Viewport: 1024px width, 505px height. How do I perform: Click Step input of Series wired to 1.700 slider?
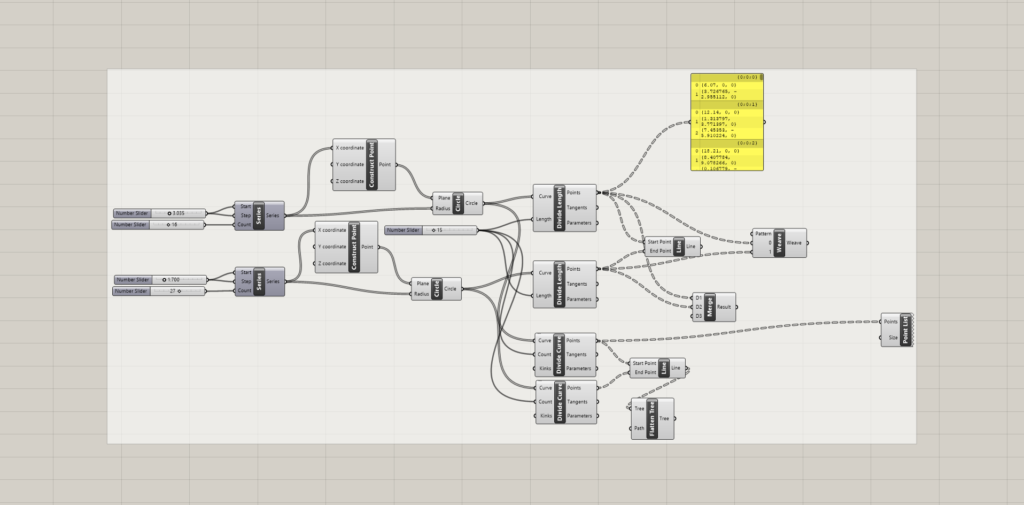tap(246, 282)
